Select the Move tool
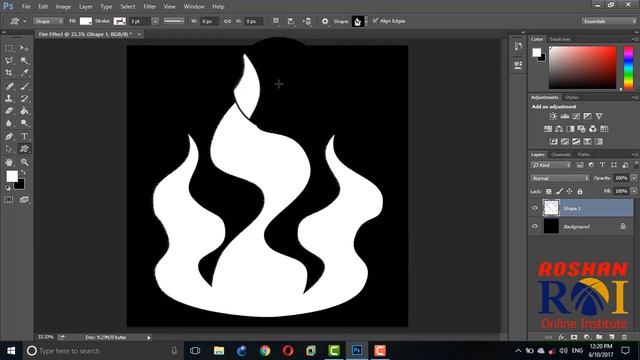Image resolution: width=640 pixels, height=360 pixels. pyautogui.click(x=24, y=48)
